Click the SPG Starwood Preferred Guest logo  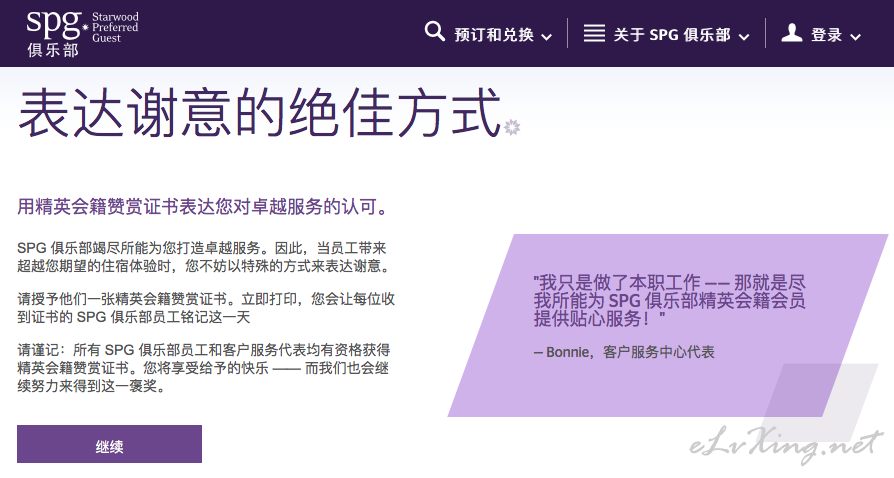pos(82,33)
